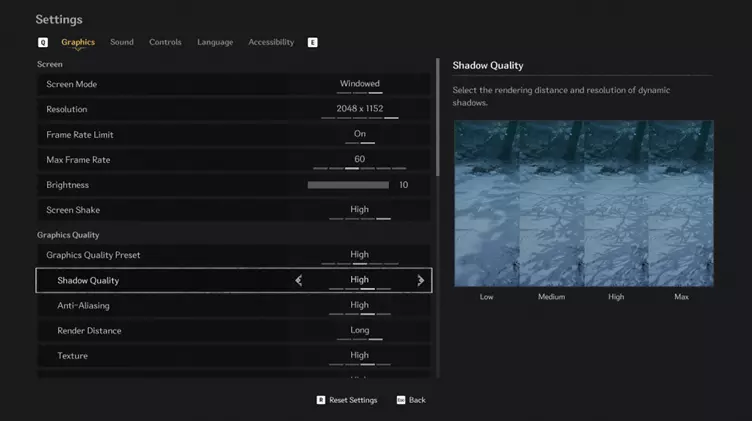
Task: Click left arrow on Shadow Quality
Action: pos(298,281)
